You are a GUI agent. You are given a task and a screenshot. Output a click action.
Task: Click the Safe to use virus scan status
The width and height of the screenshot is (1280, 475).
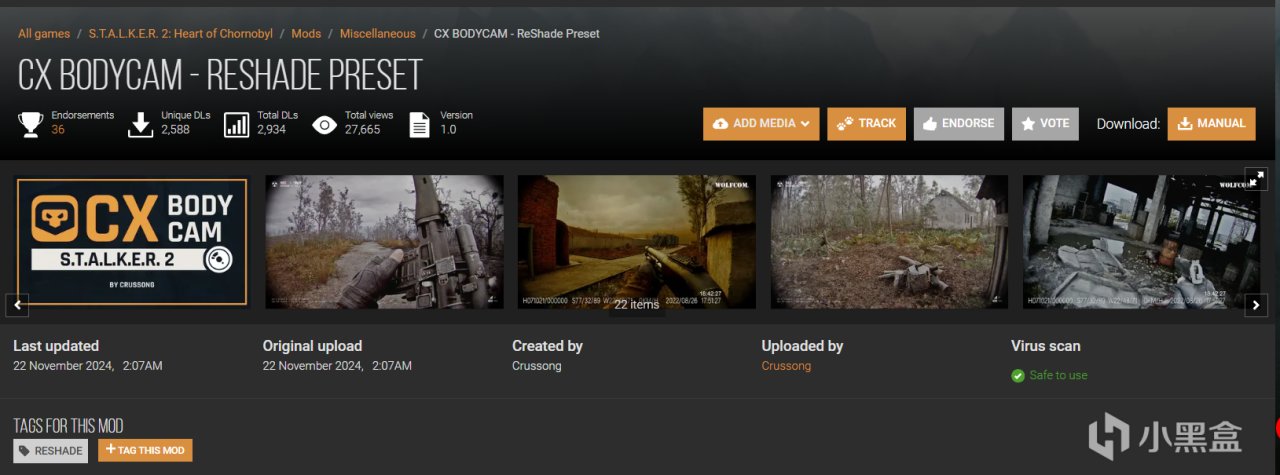click(x=1058, y=376)
